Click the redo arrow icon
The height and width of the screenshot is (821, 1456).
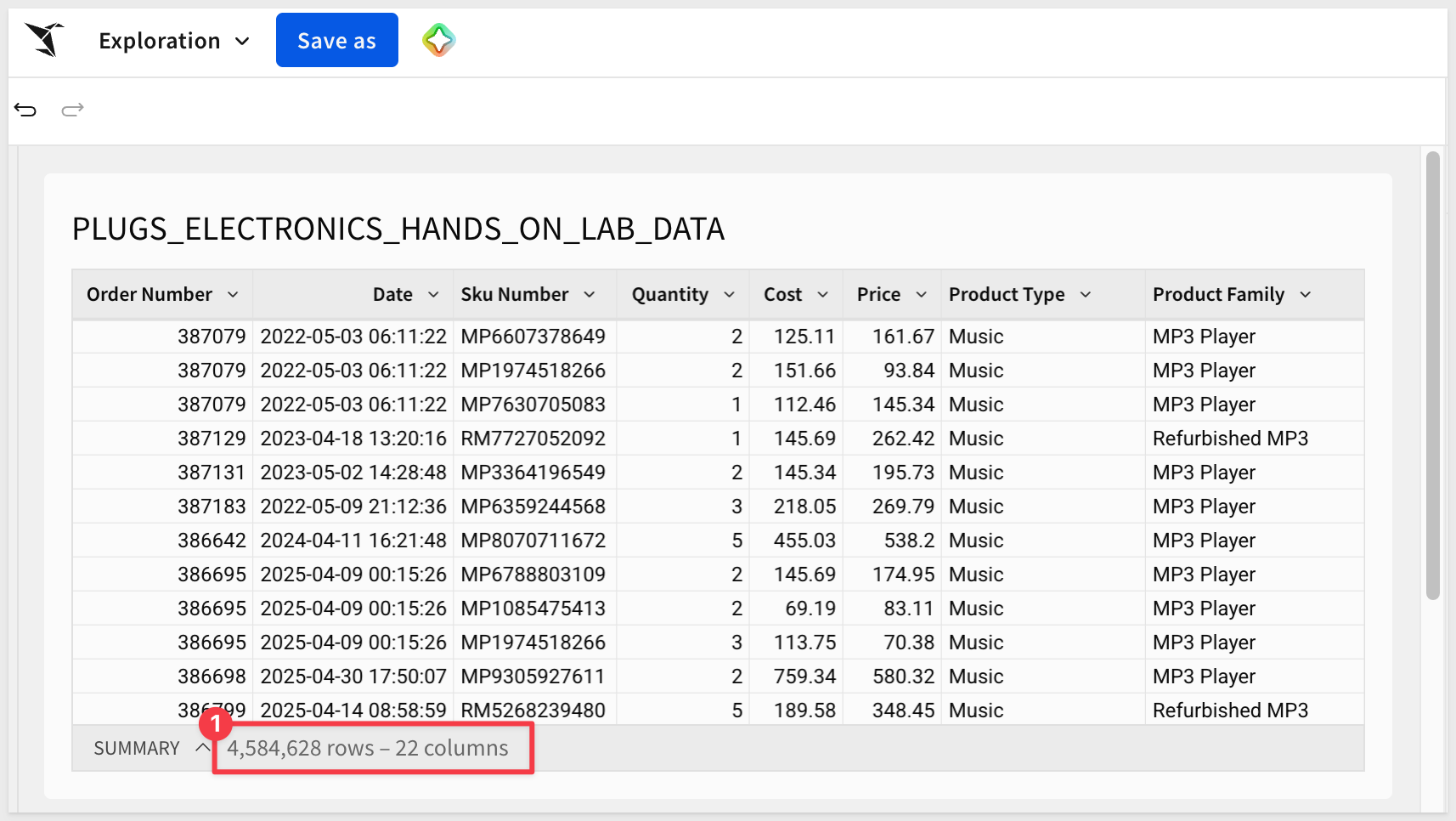click(x=73, y=110)
